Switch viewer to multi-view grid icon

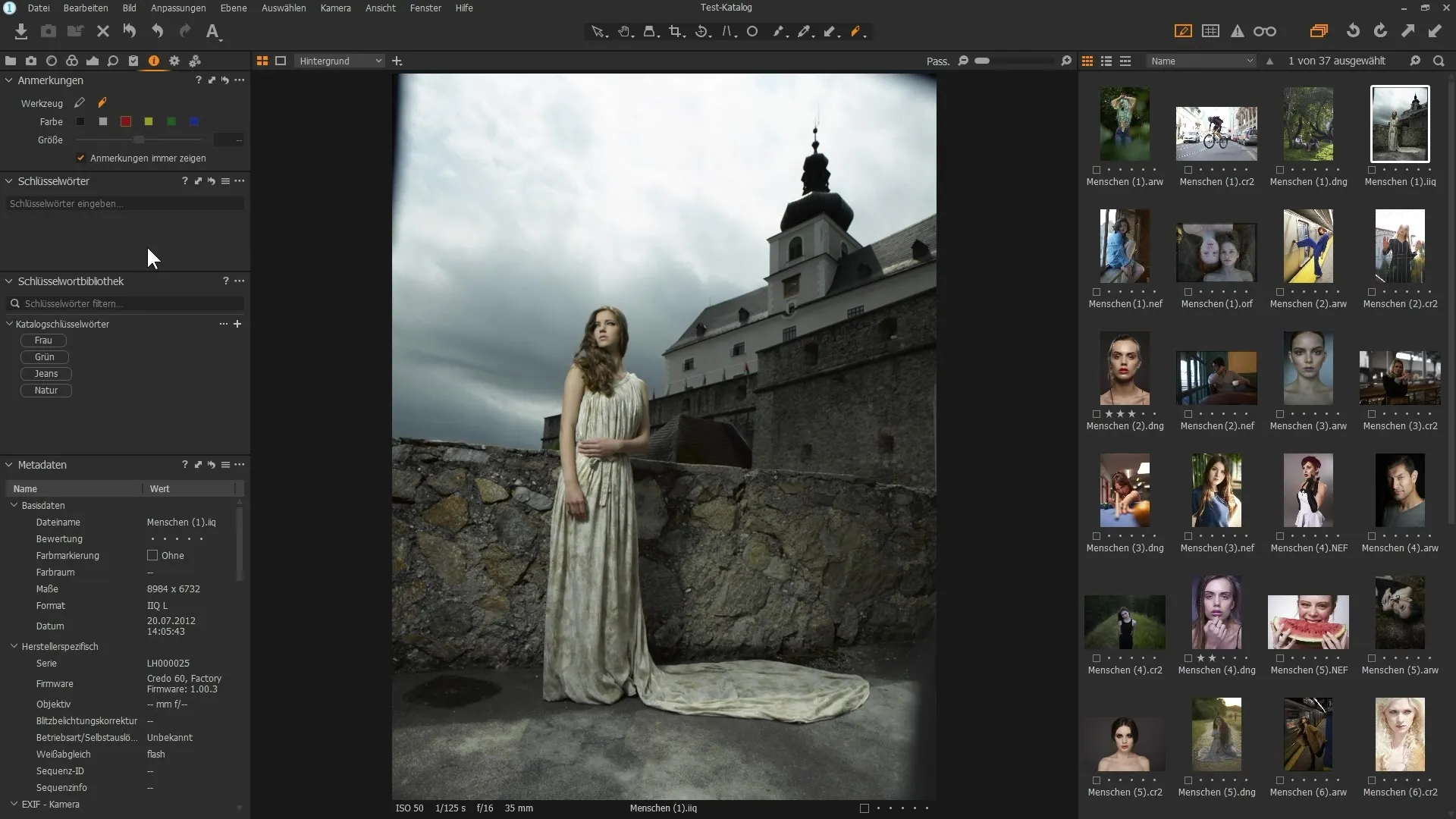point(262,61)
